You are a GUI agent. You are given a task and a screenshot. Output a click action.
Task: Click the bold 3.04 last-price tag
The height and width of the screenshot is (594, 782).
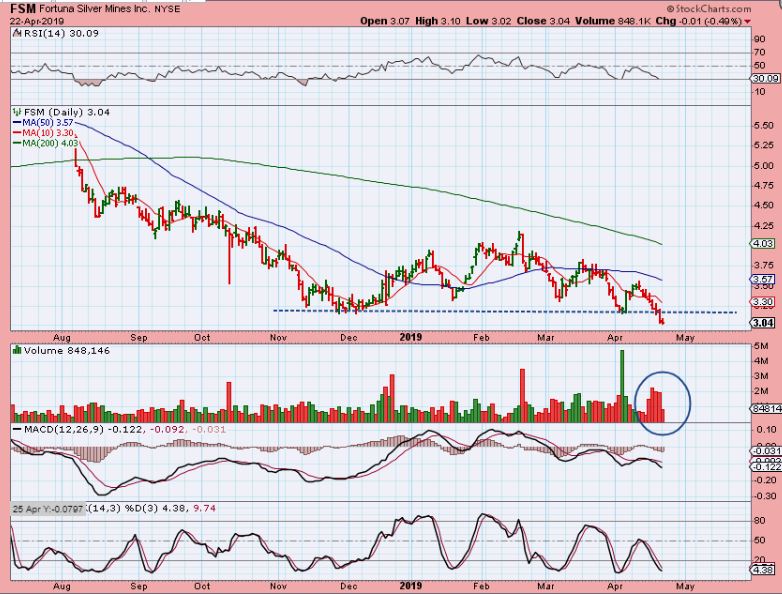pyautogui.click(x=765, y=323)
